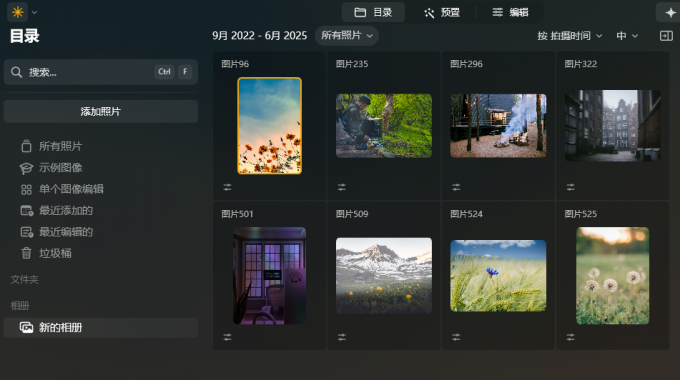Click the 图片525 label
The width and height of the screenshot is (680, 380).
[581, 214]
